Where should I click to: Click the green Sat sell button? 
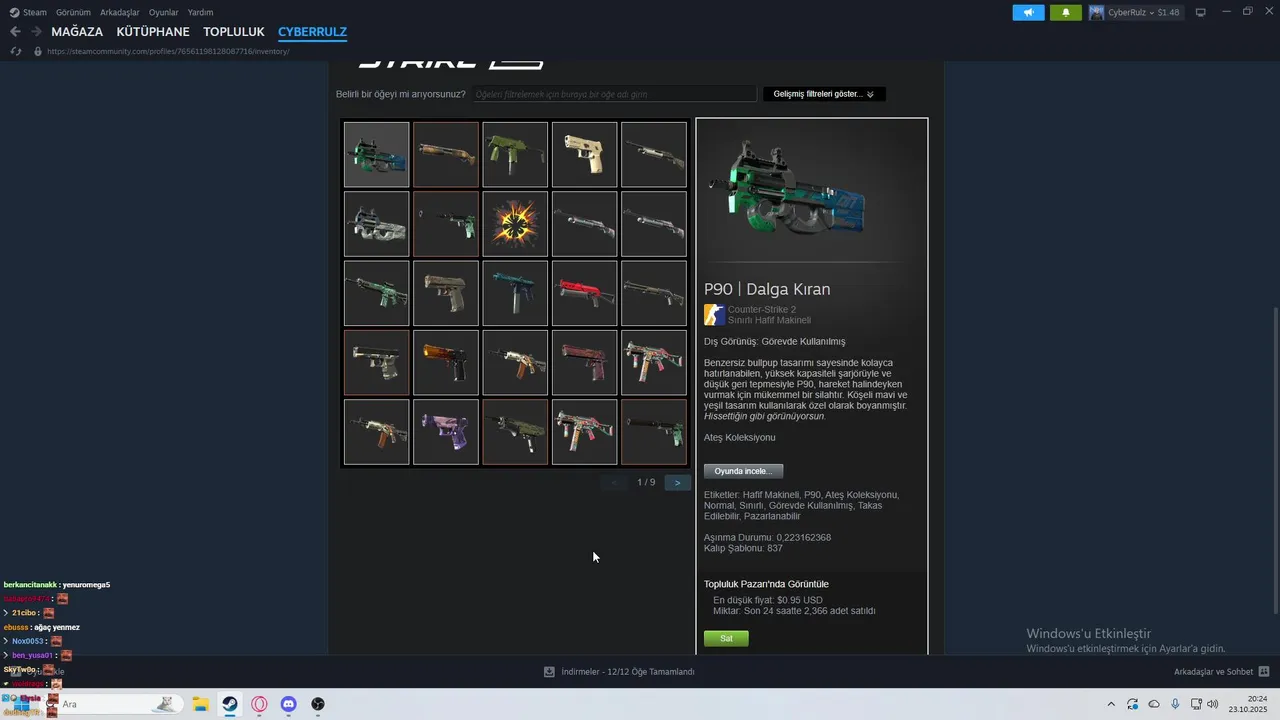tap(726, 638)
